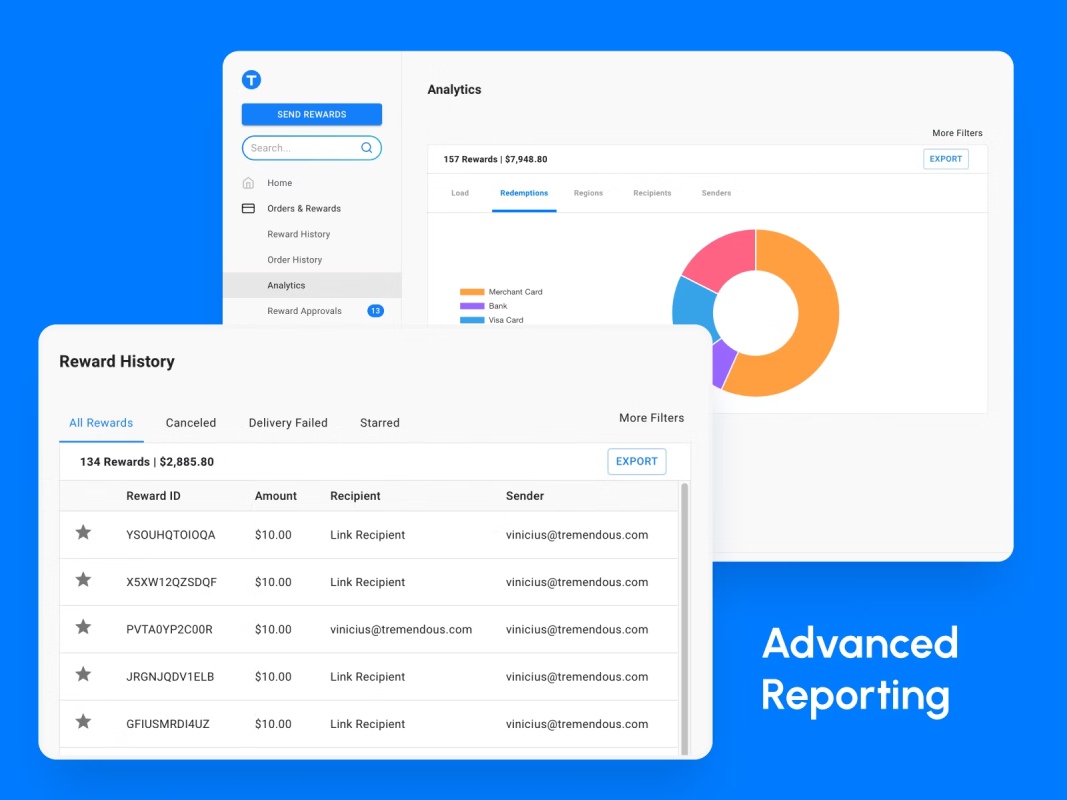Collapse the Orders & Rewards sidebar section

point(303,208)
